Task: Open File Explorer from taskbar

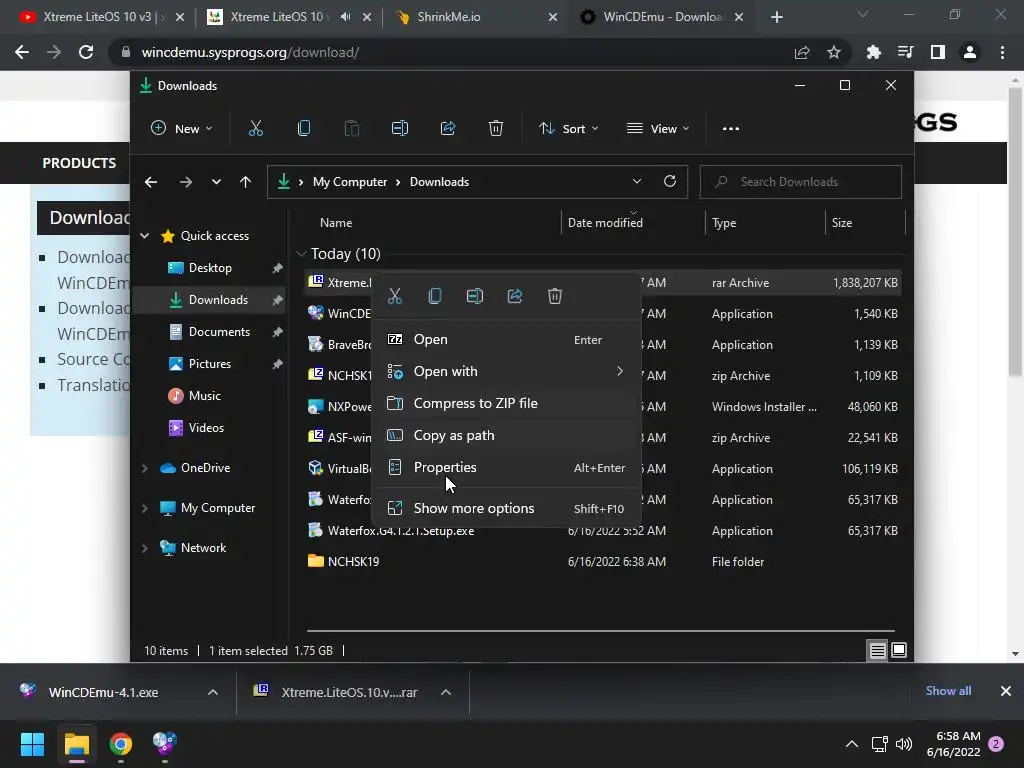Action: click(76, 744)
